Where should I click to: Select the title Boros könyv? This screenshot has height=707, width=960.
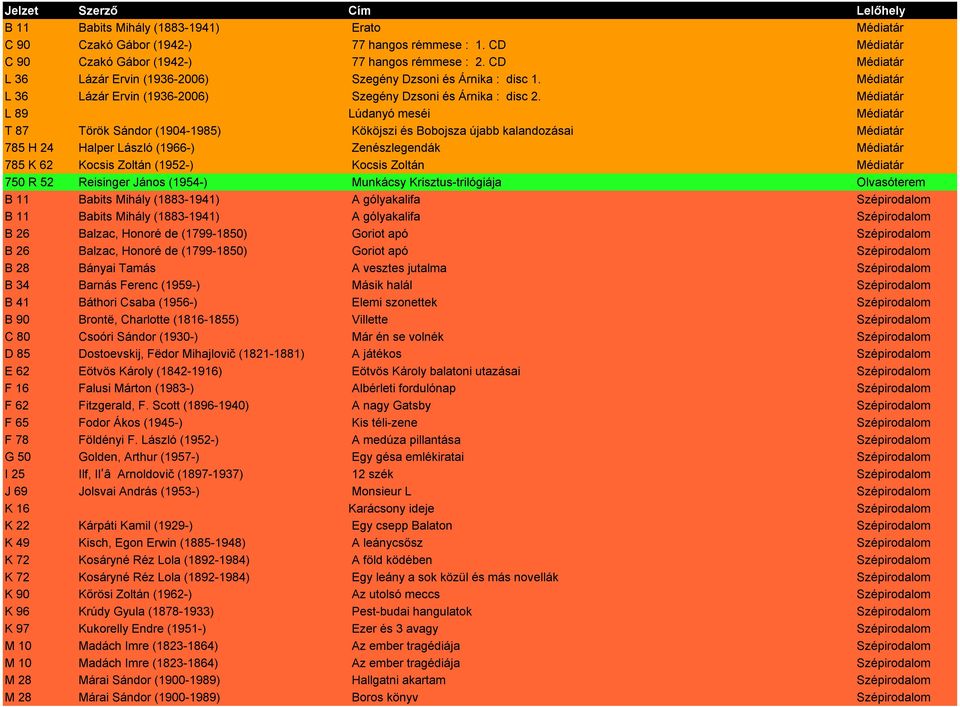pos(384,696)
